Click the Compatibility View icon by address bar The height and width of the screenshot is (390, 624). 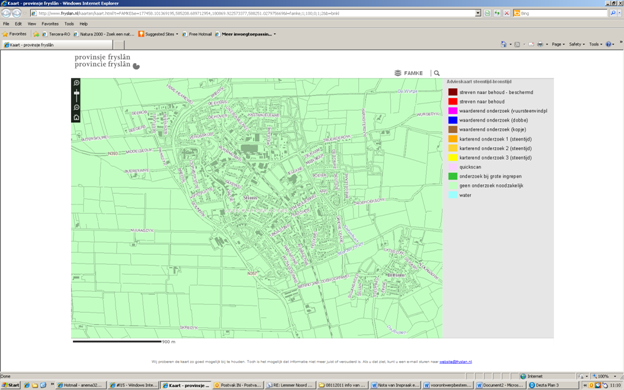coord(488,13)
